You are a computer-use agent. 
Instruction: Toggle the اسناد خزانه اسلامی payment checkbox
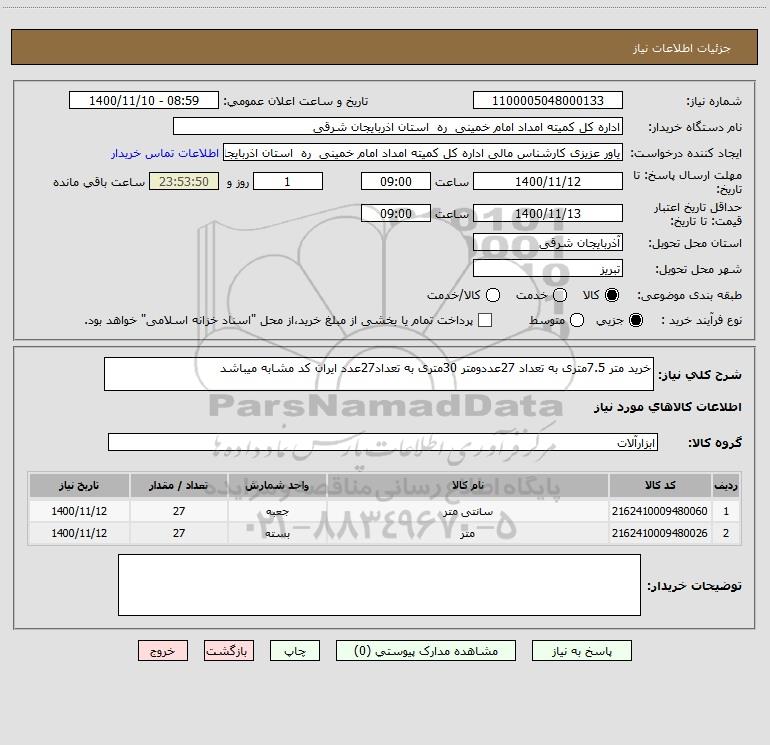(x=485, y=320)
